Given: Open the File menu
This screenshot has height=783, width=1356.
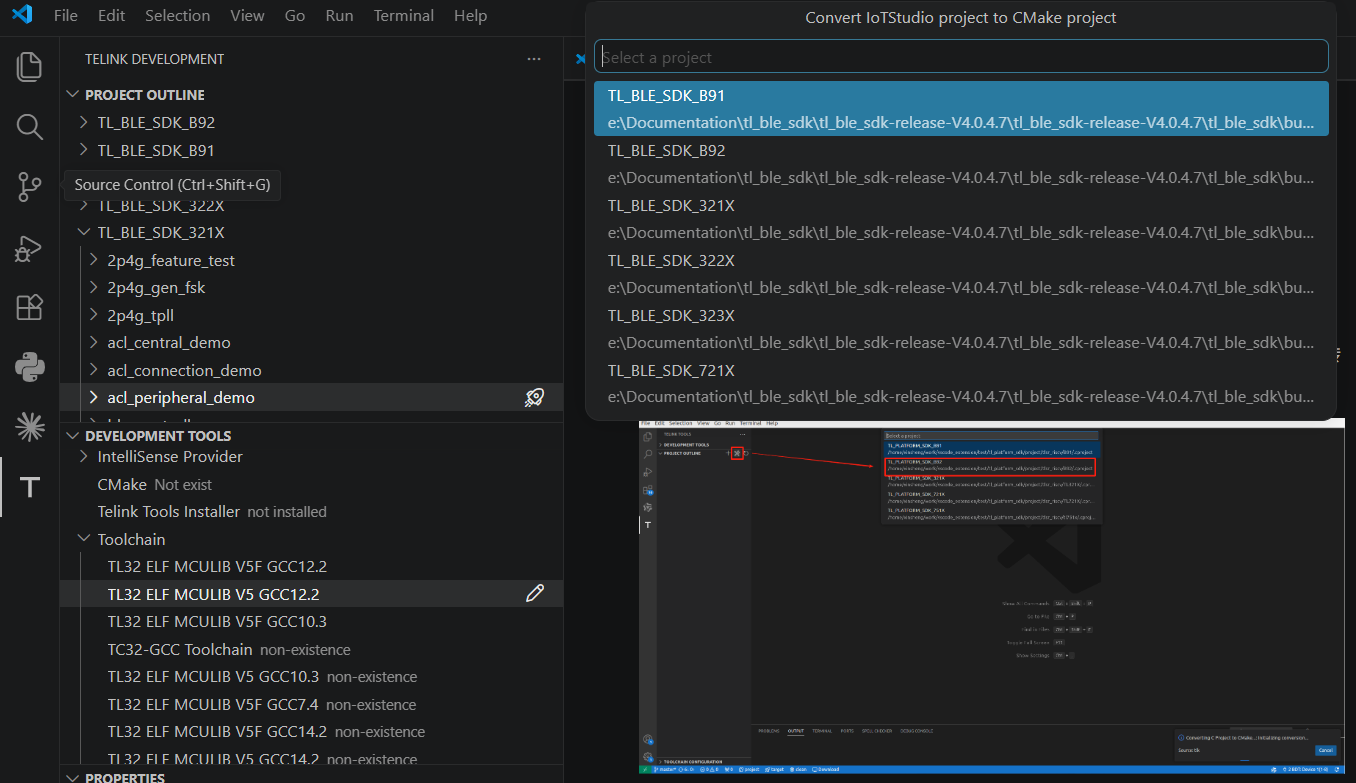Looking at the screenshot, I should 65,16.
